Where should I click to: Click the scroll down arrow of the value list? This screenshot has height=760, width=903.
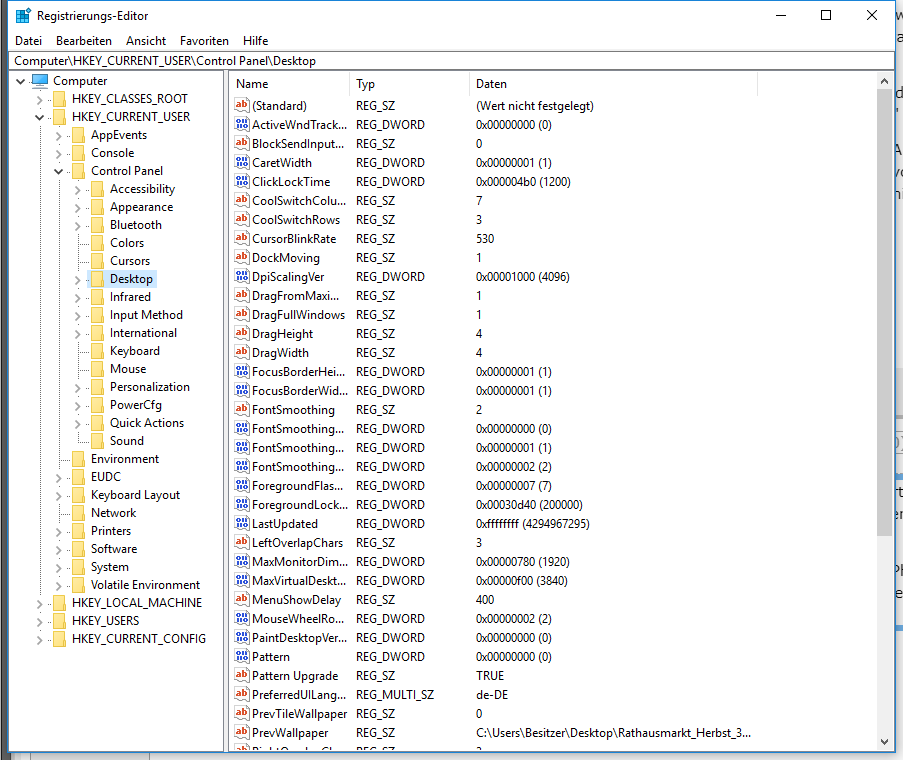point(885,742)
